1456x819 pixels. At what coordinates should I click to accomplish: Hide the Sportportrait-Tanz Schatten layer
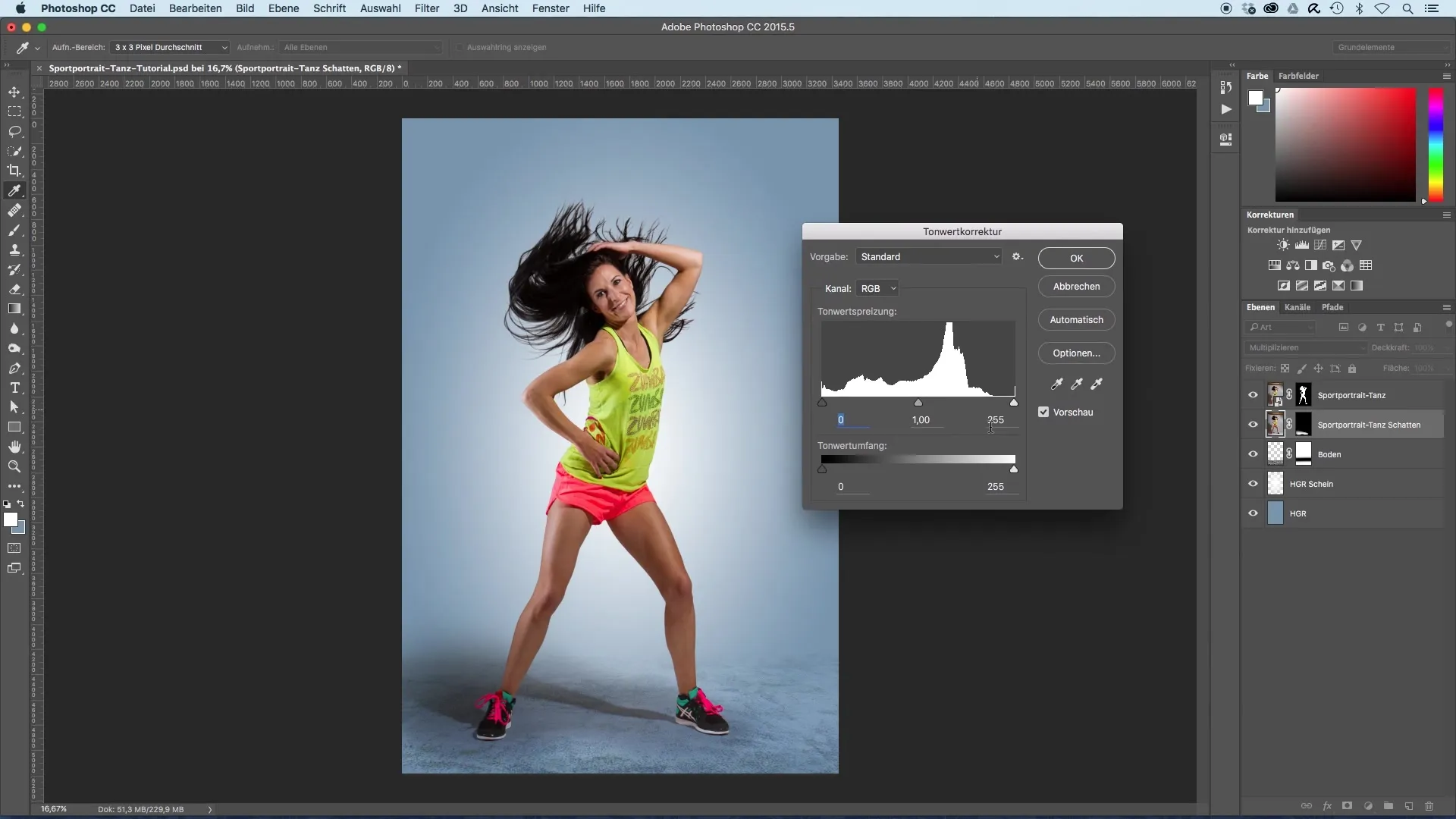tap(1253, 425)
